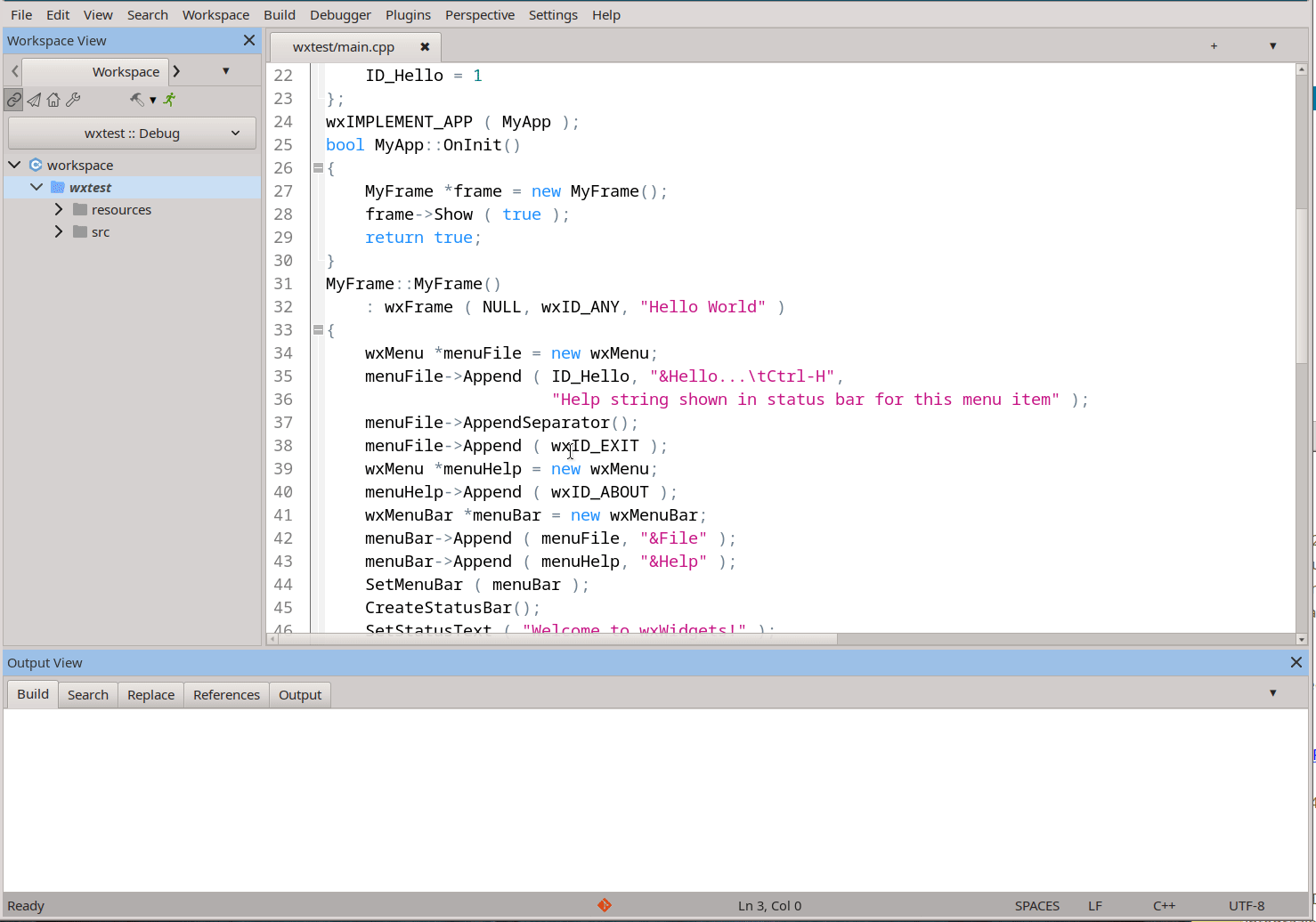Select the src folder in workspace tree

pos(101,231)
